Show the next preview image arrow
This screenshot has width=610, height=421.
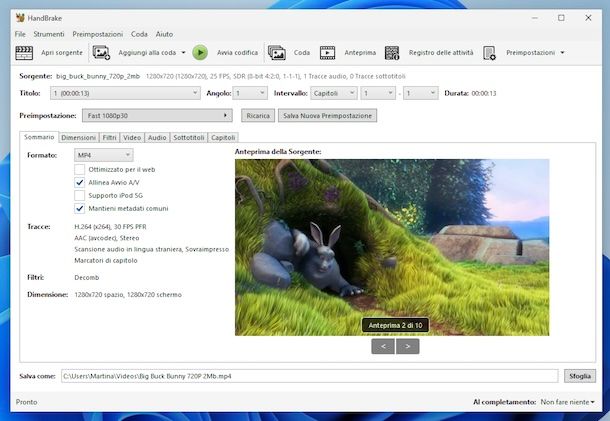coord(407,346)
